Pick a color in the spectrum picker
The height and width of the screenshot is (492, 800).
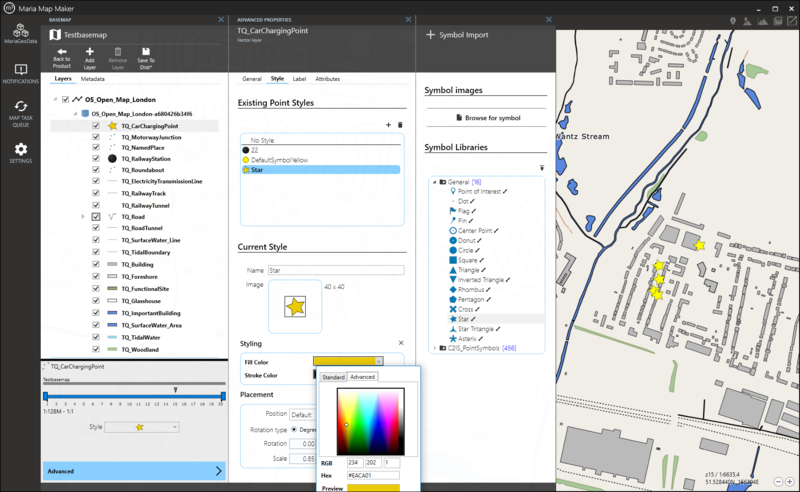(370, 422)
